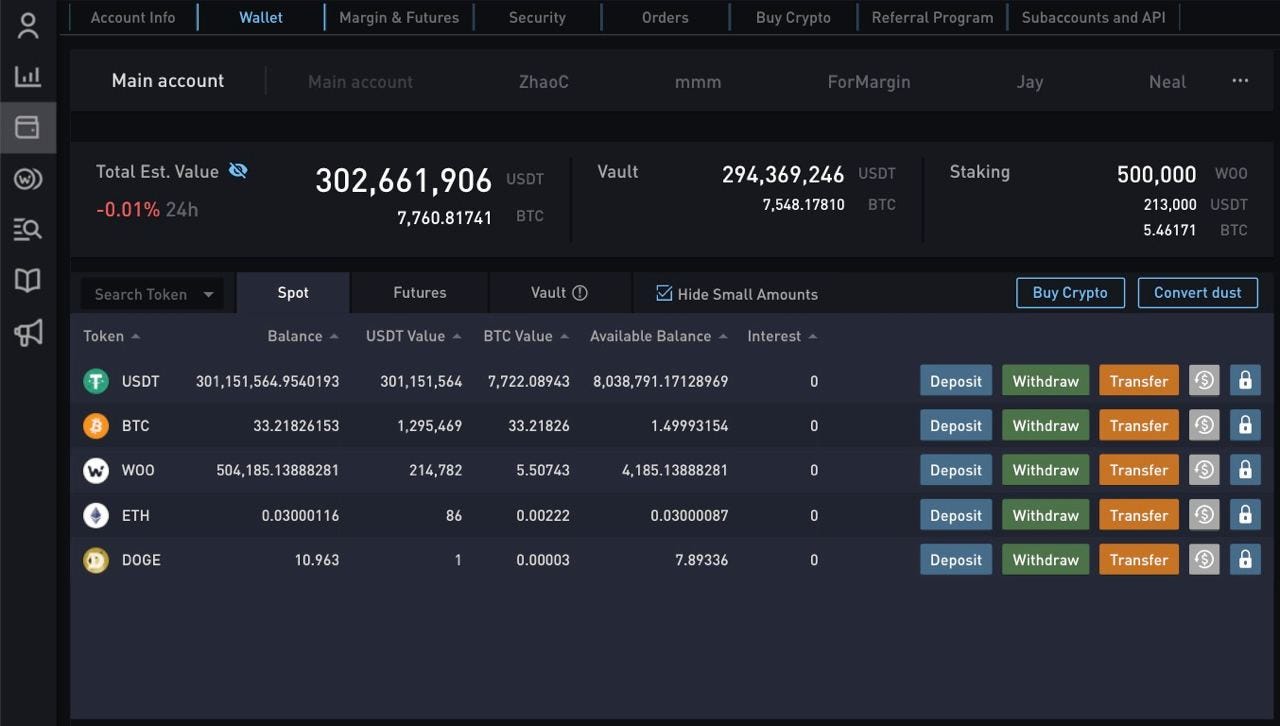Click the Convert dust button
Image resolution: width=1280 pixels, height=726 pixels.
(1198, 293)
